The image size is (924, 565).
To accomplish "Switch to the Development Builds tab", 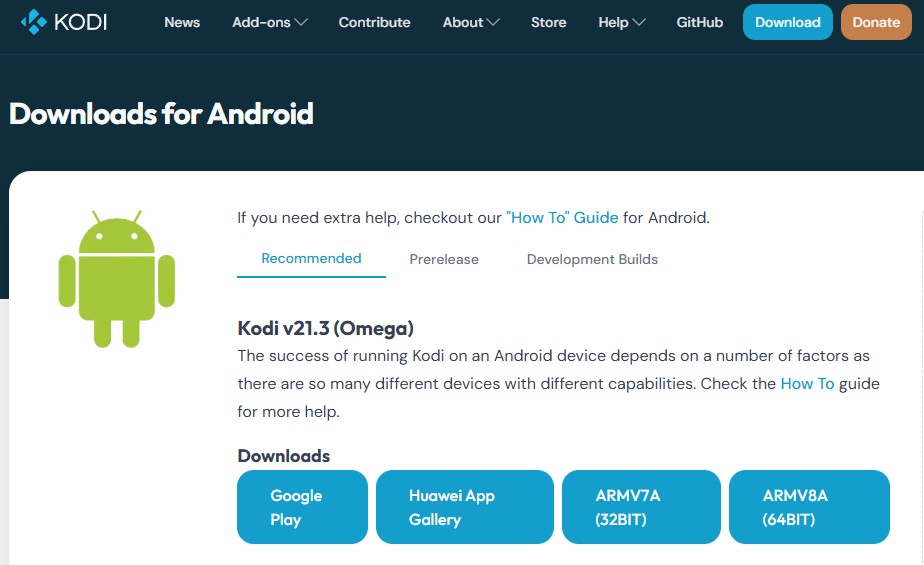I will (592, 259).
